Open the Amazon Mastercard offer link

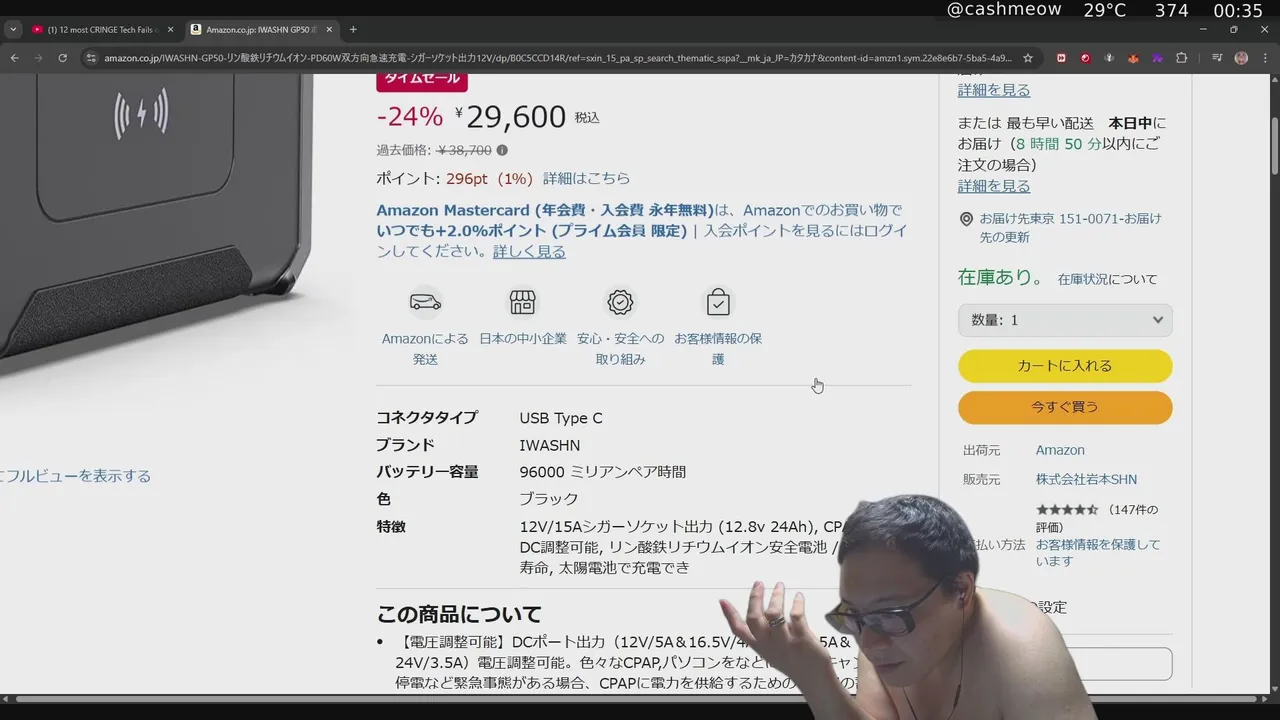coord(545,210)
